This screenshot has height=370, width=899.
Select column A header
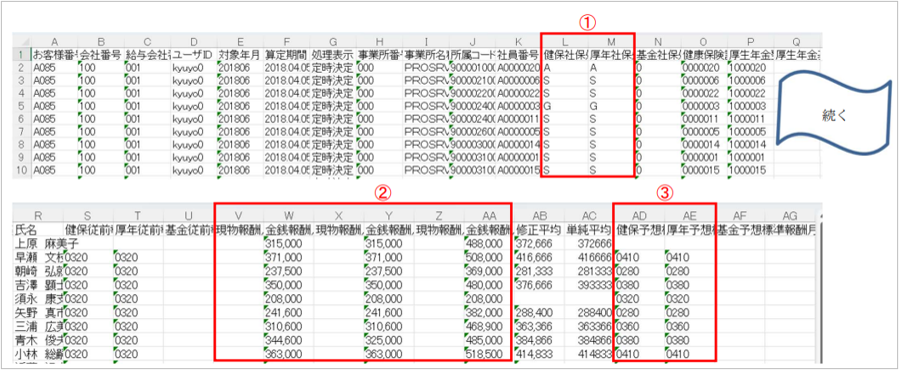(x=54, y=42)
